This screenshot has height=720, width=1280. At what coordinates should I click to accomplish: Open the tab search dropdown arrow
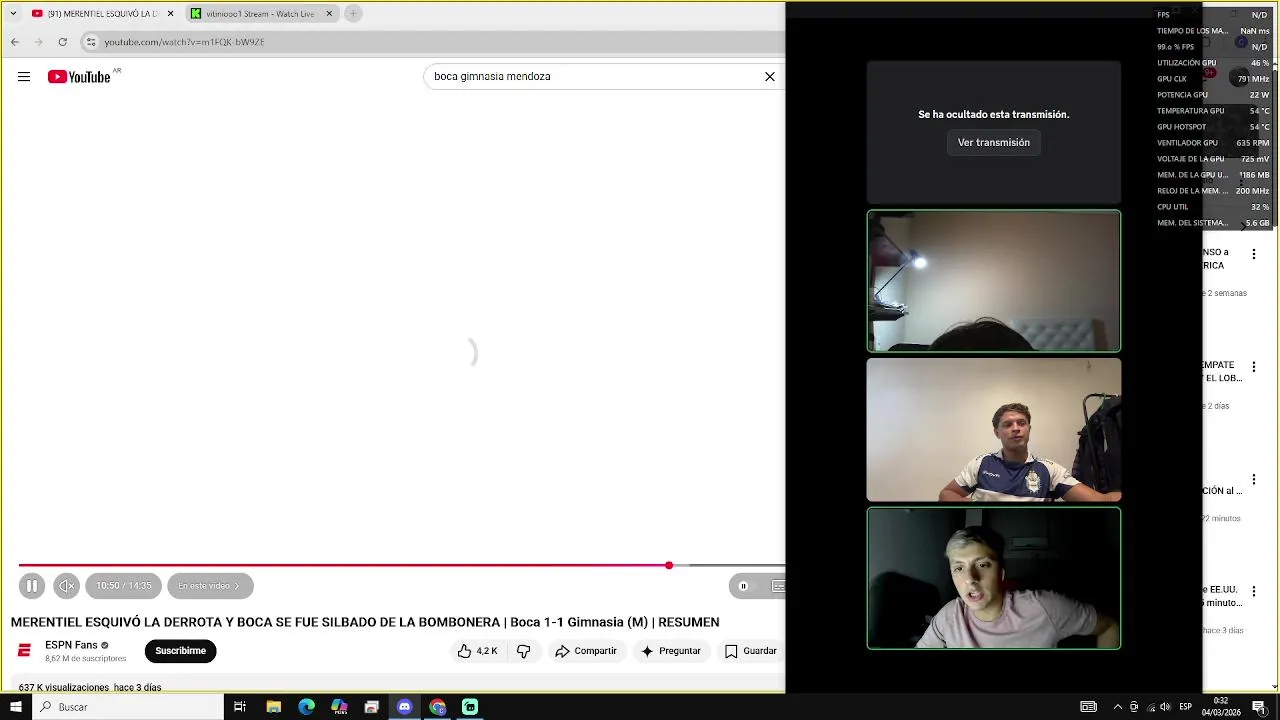[13, 14]
